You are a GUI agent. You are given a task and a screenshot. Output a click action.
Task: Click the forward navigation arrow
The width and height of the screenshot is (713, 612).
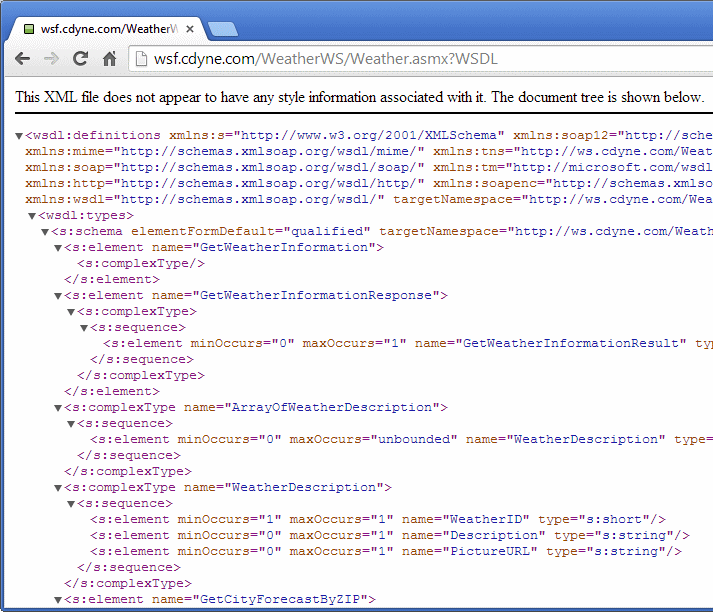pyautogui.click(x=51, y=59)
